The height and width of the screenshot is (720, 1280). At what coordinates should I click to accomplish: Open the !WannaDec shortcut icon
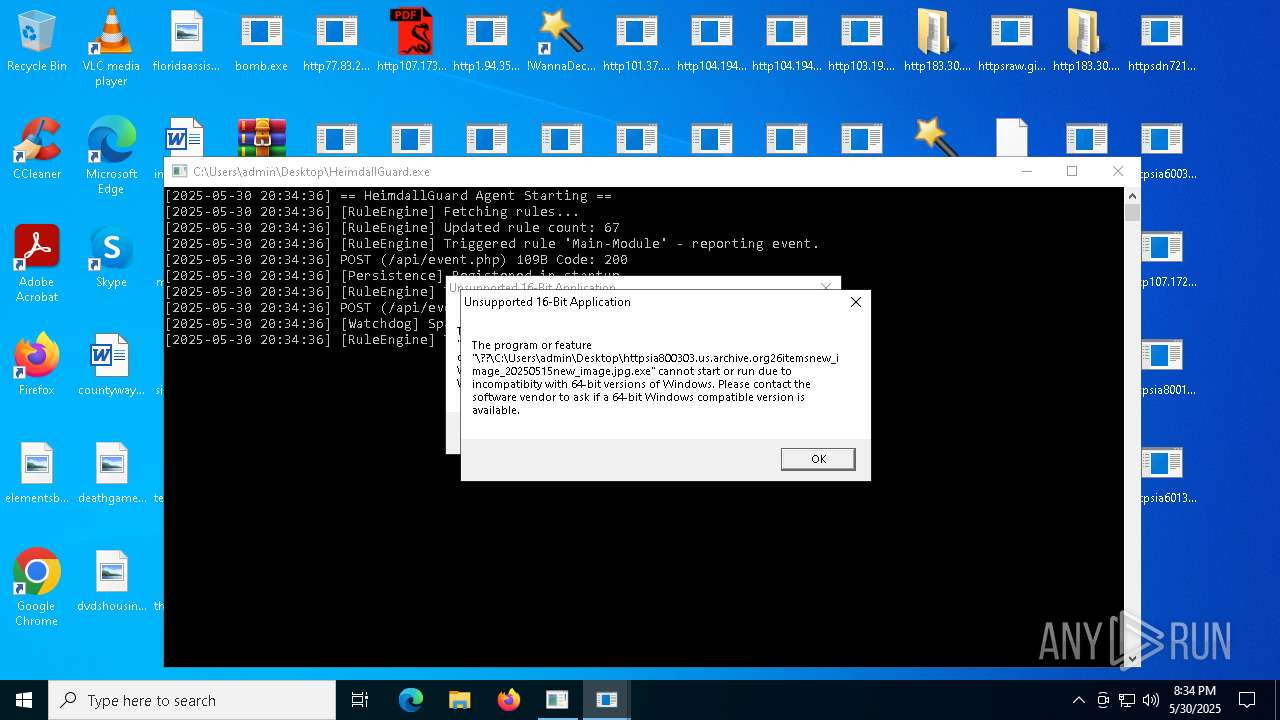tap(561, 42)
